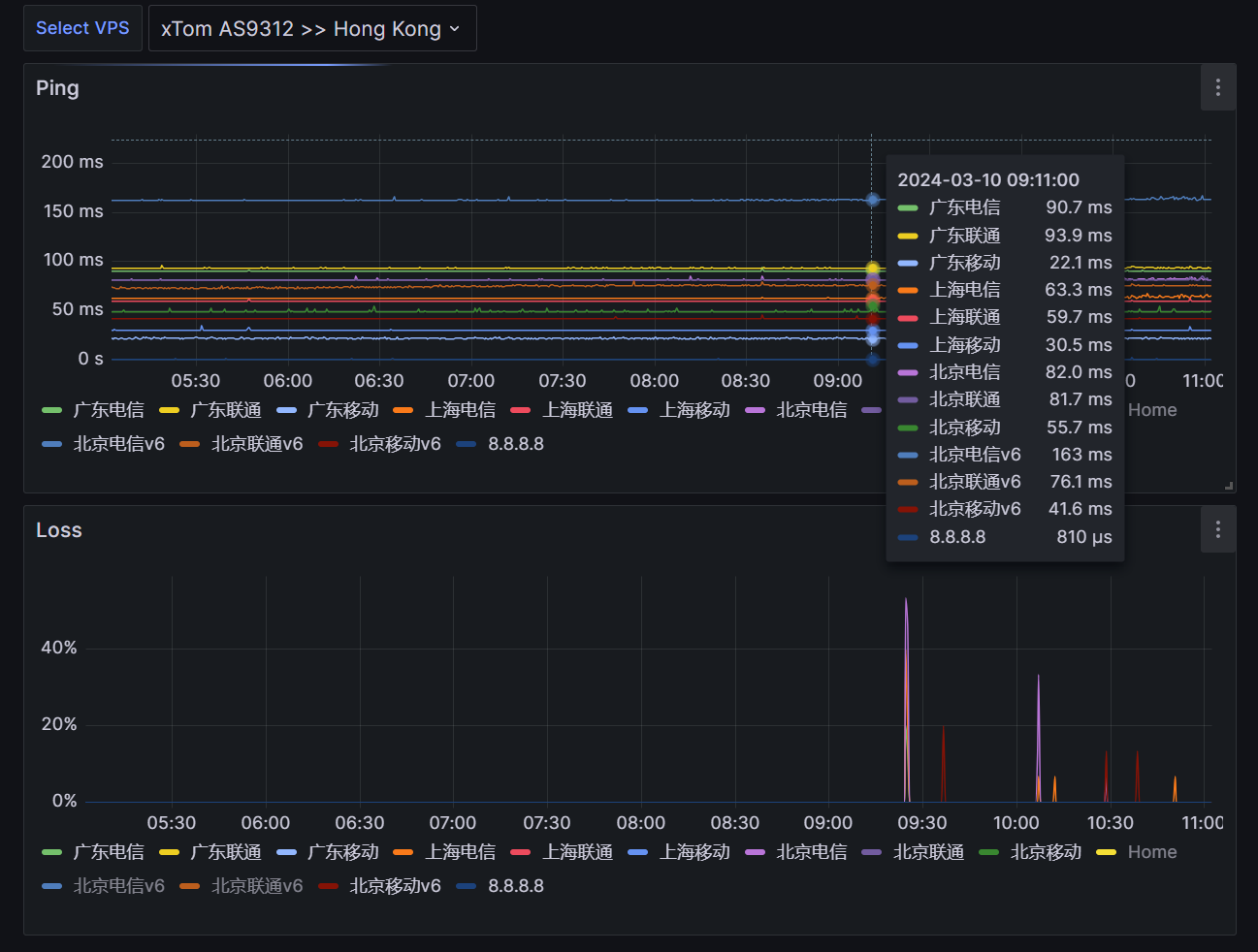Click the Ping panel resize handle corner

click(x=1229, y=486)
